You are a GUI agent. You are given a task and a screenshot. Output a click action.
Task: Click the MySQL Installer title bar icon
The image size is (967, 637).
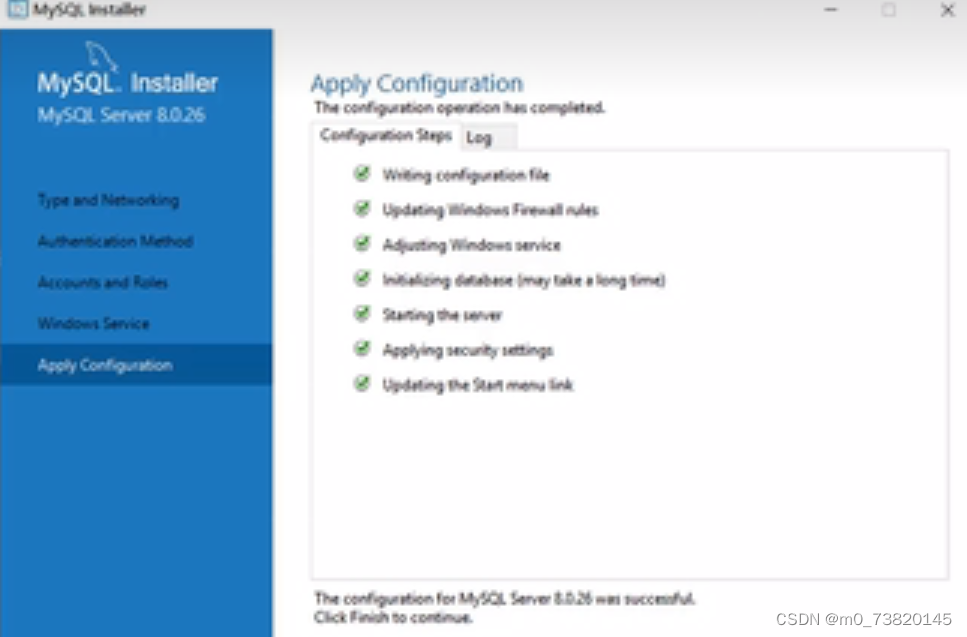click(17, 9)
